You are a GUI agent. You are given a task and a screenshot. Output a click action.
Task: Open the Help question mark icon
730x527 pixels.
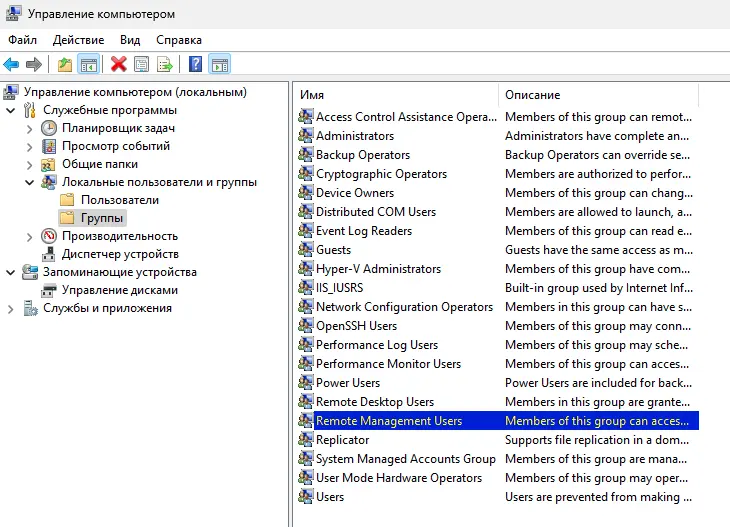196,64
